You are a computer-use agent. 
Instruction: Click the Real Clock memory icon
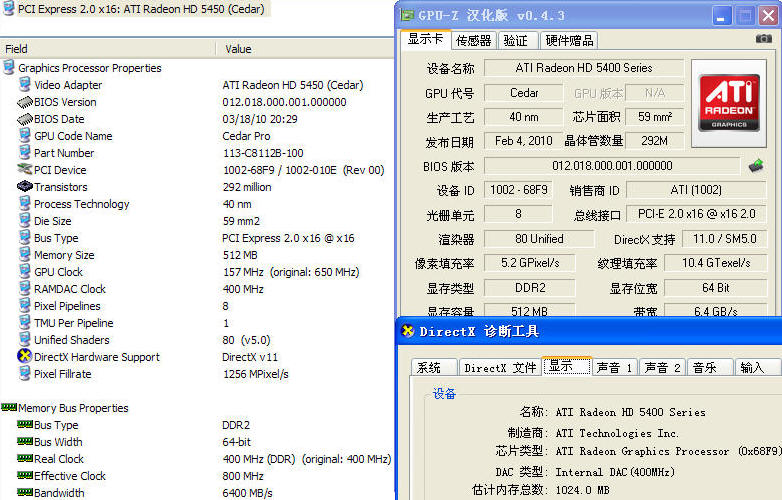tap(25, 459)
